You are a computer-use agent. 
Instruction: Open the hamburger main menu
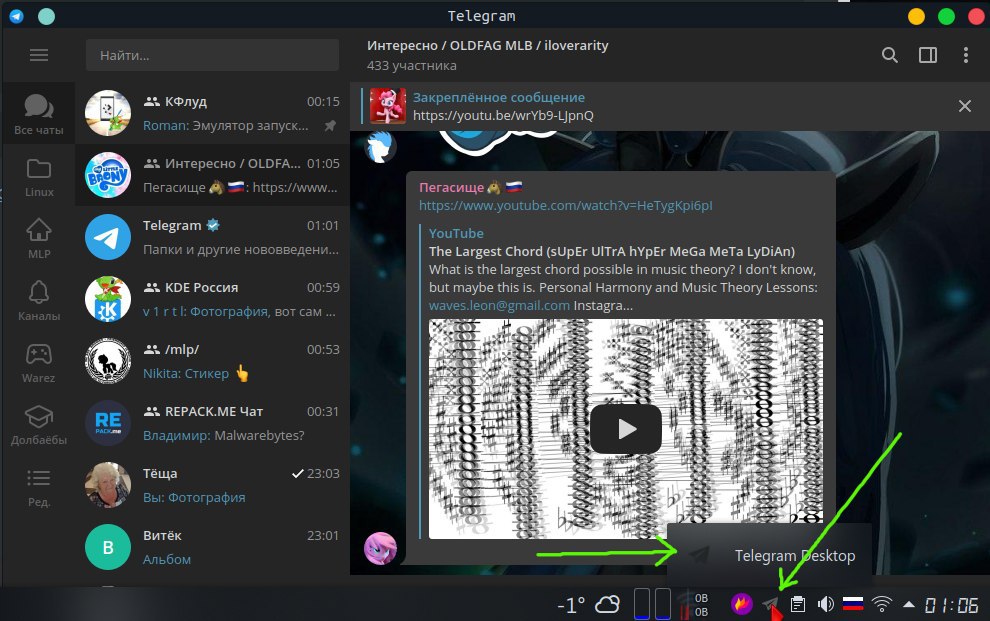(x=39, y=56)
